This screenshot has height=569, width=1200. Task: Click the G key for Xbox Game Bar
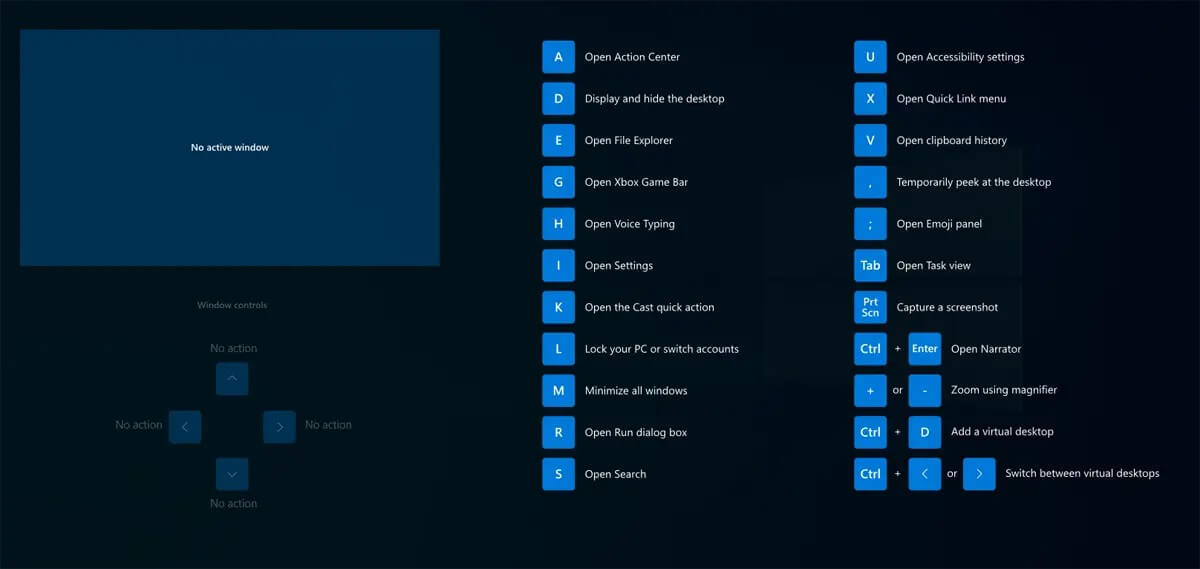click(558, 182)
